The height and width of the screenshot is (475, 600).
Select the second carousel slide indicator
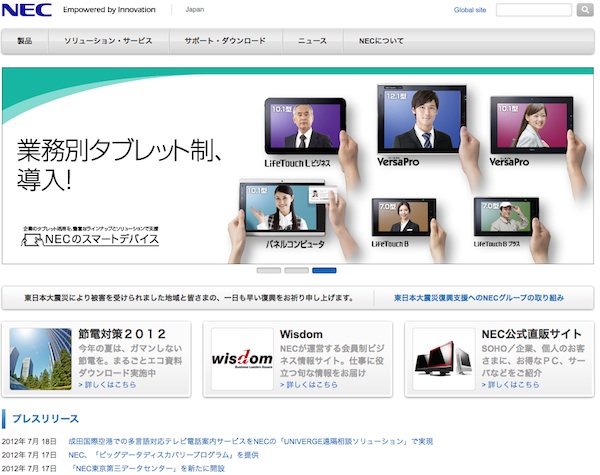296,270
